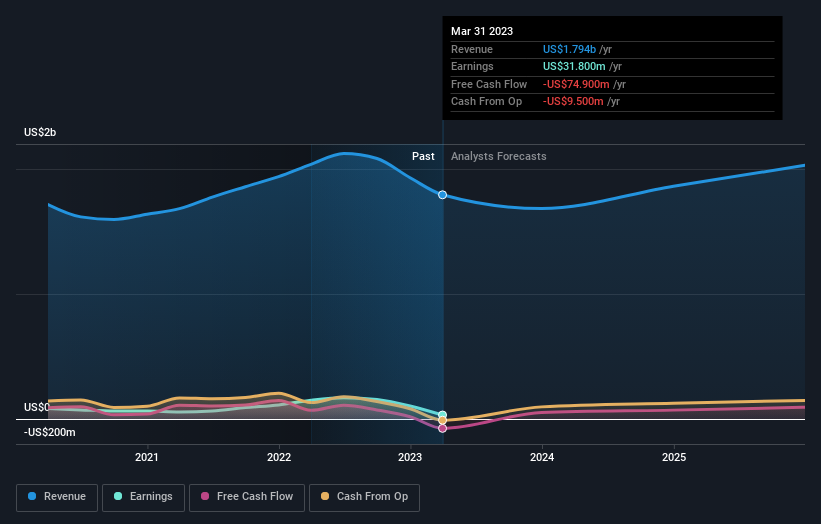Select the Cash From Op data point marker
The image size is (821, 524).
pos(442,420)
